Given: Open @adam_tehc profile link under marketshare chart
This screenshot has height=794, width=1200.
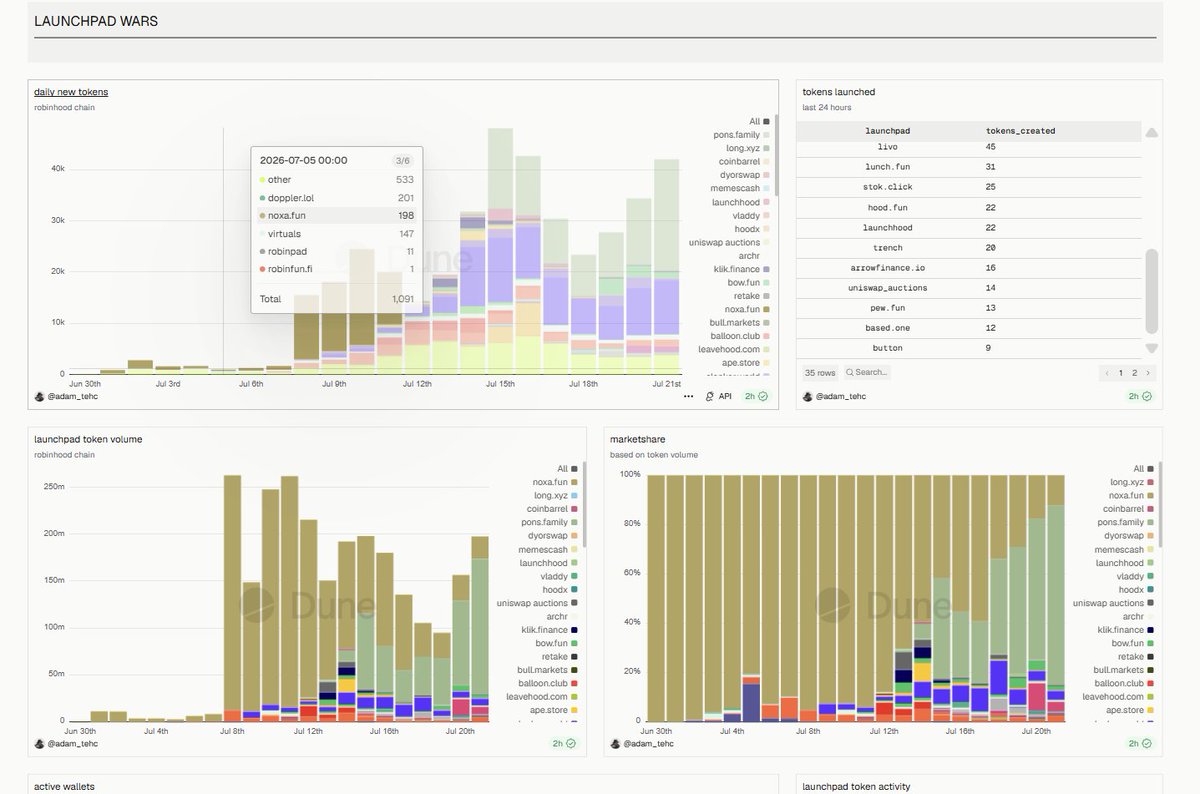Looking at the screenshot, I should click(655, 744).
